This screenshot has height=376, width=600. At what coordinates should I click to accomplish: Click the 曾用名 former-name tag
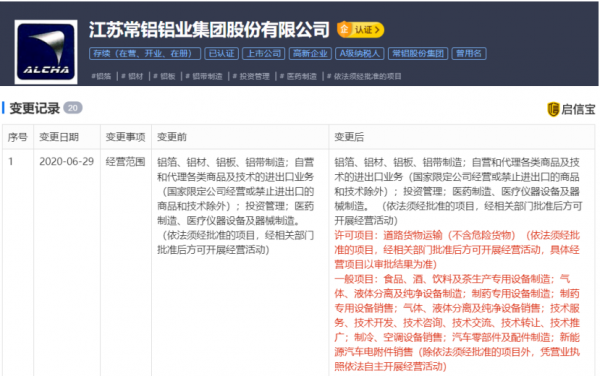click(469, 54)
